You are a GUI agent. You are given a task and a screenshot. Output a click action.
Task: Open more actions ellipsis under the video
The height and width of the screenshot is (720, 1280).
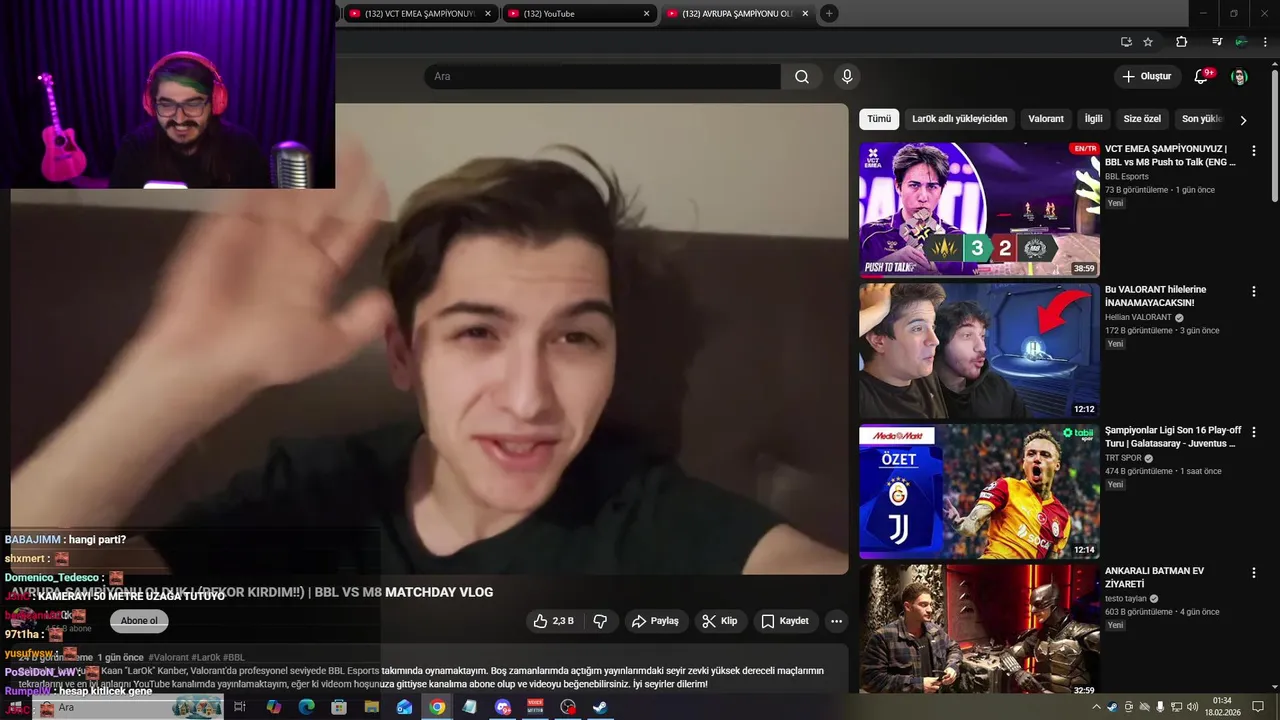[x=836, y=621]
